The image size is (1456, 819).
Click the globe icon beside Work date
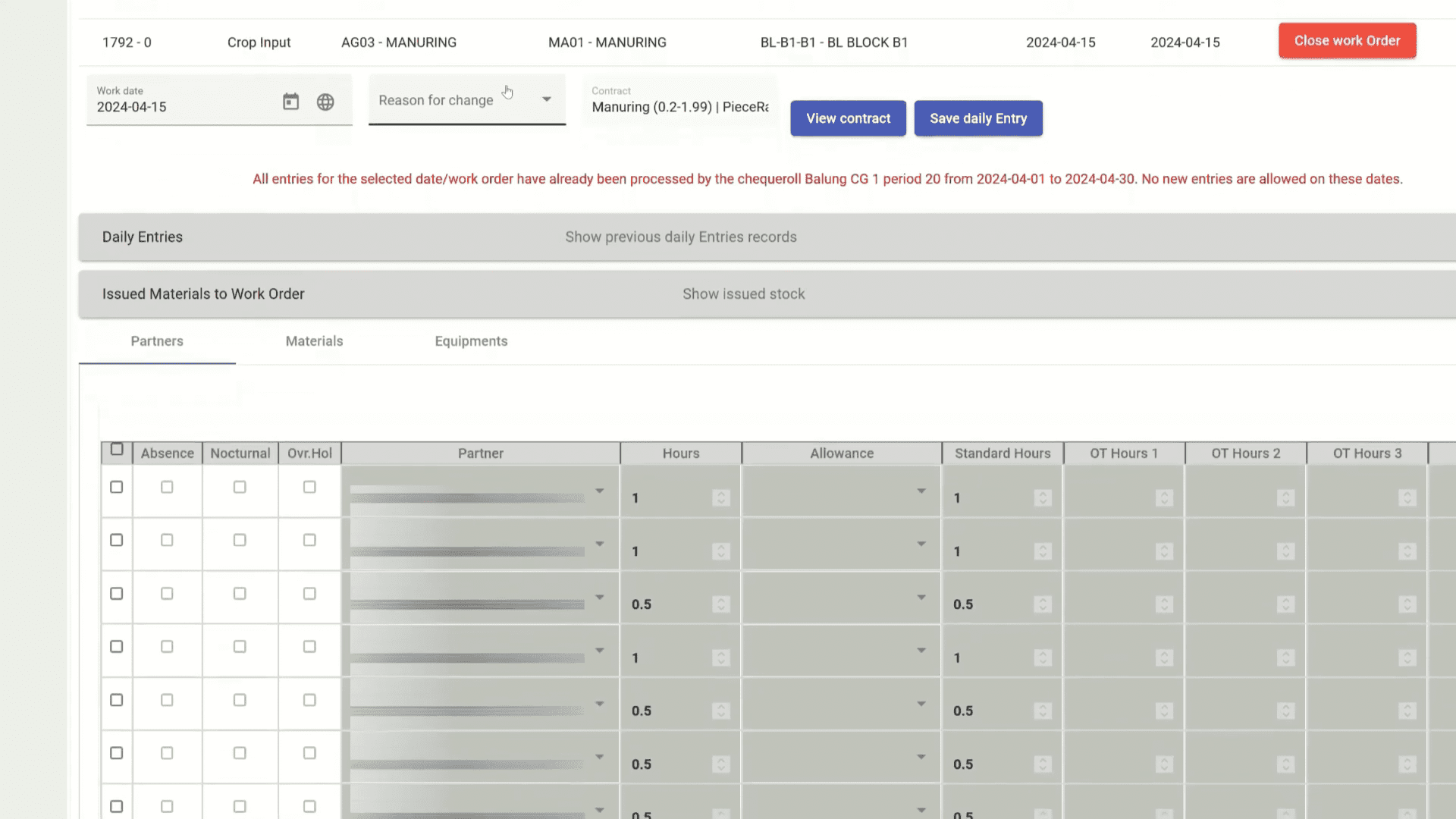(x=325, y=102)
